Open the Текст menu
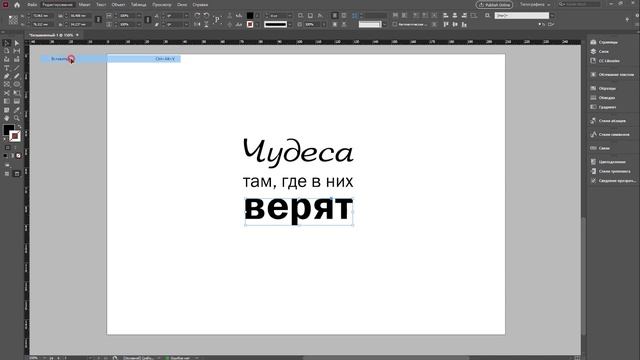Viewport: 640px width, 360px height. pos(101,5)
